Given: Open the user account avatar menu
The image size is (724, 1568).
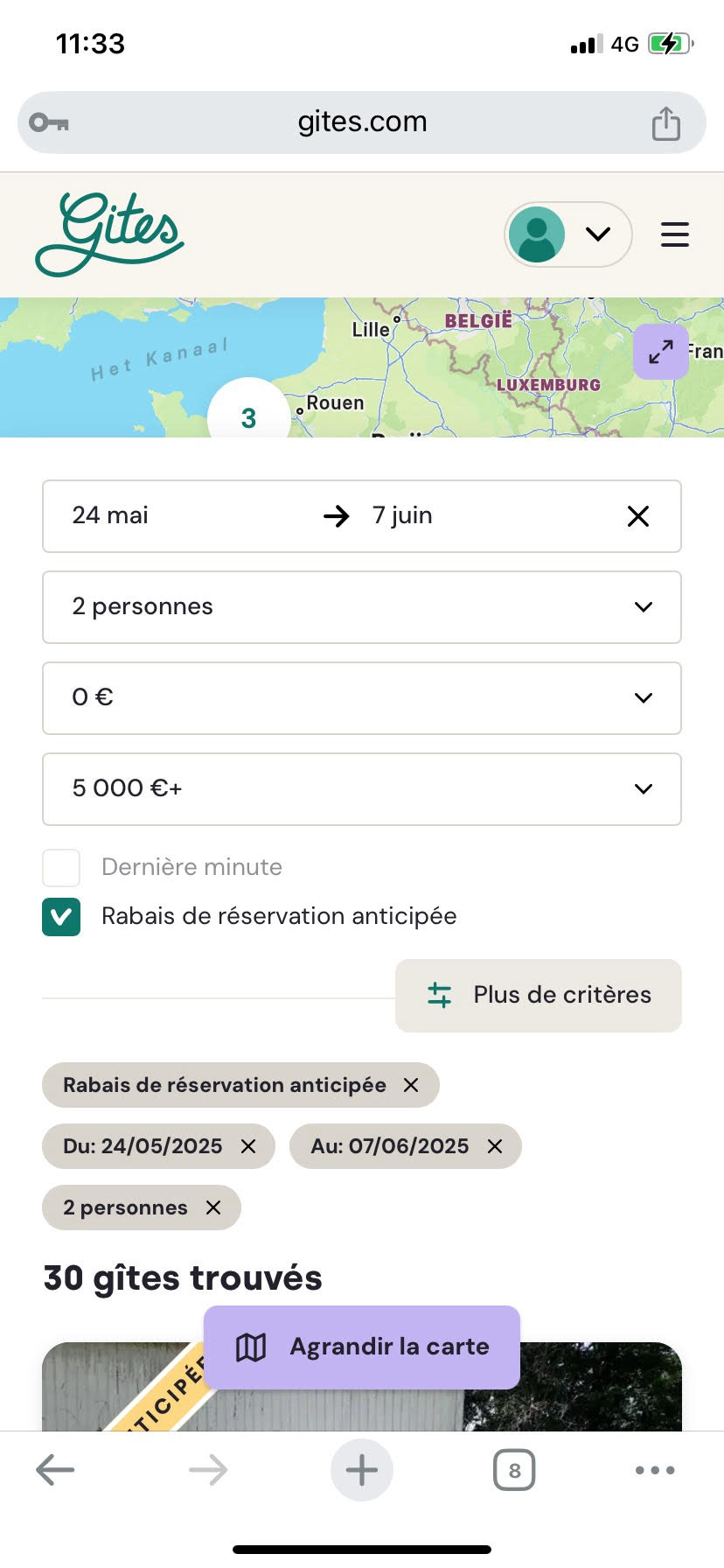Looking at the screenshot, I should click(x=567, y=234).
